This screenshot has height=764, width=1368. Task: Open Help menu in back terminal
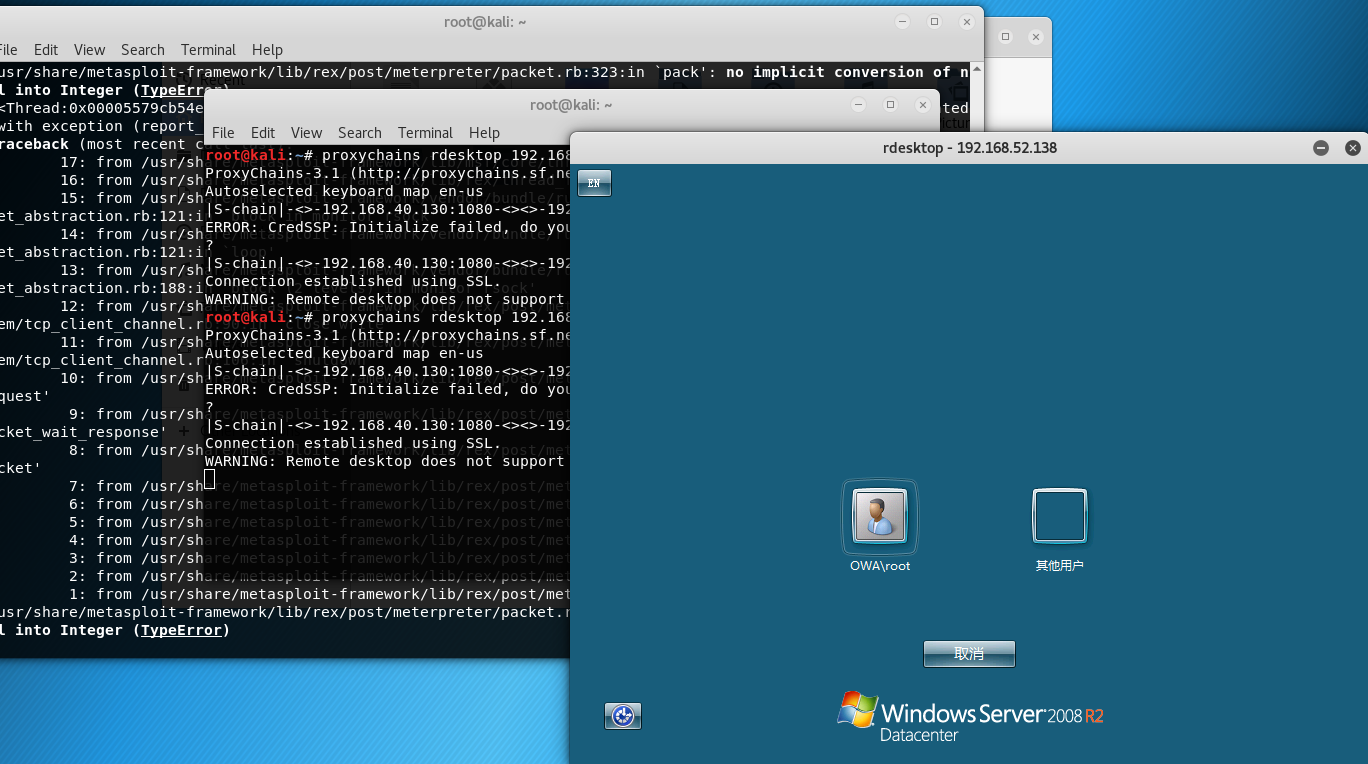click(267, 50)
